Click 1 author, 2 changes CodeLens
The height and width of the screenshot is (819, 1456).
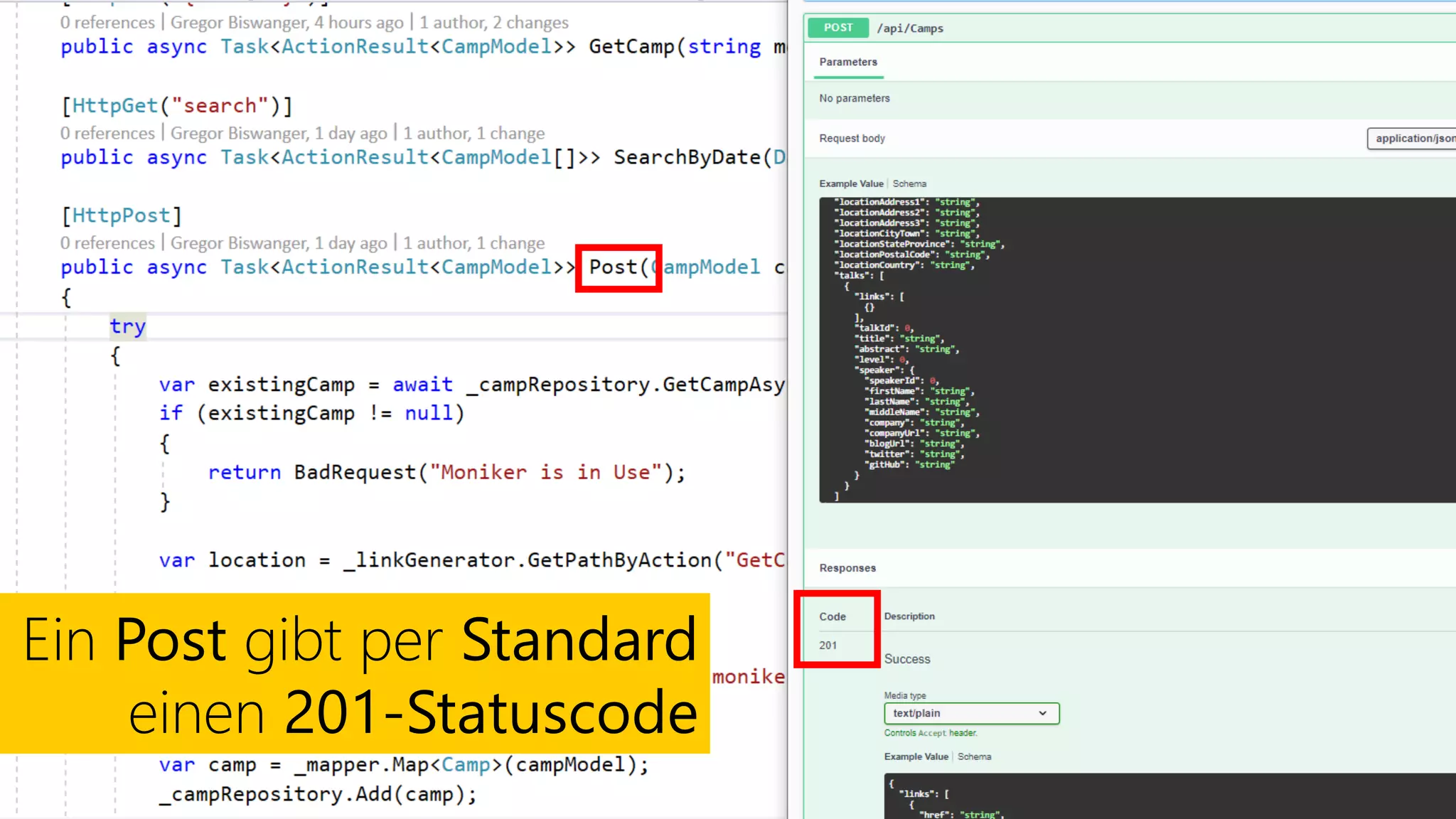coord(494,23)
